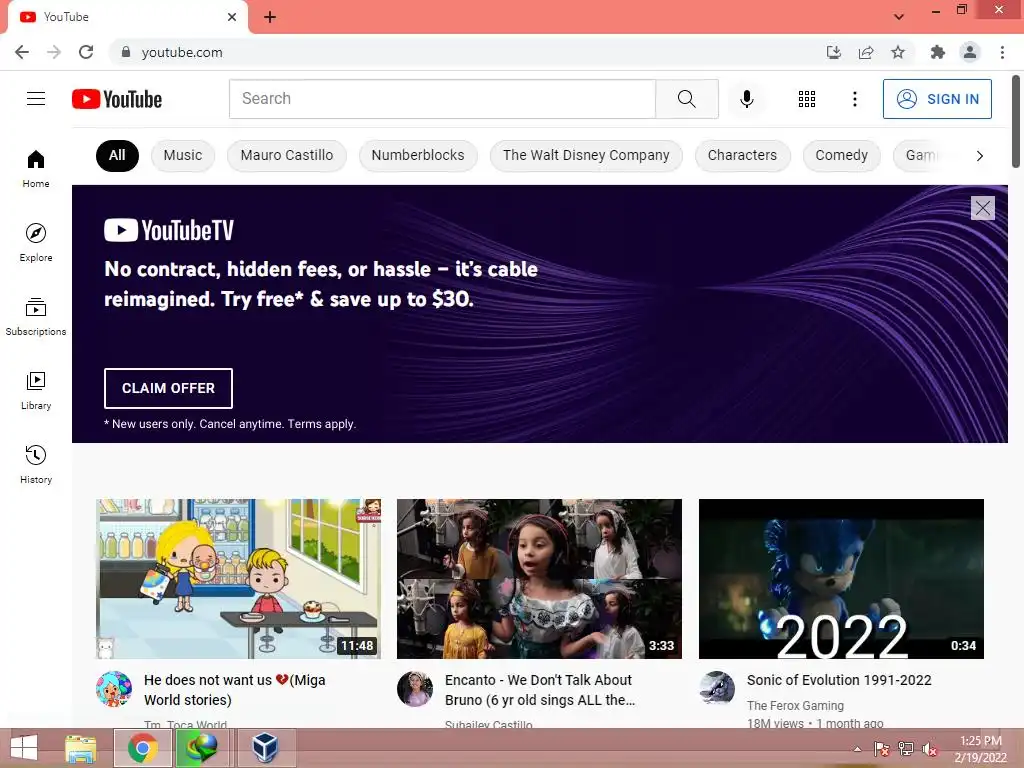The height and width of the screenshot is (768, 1024).
Task: Open the YouTube apps grid
Action: 807,99
